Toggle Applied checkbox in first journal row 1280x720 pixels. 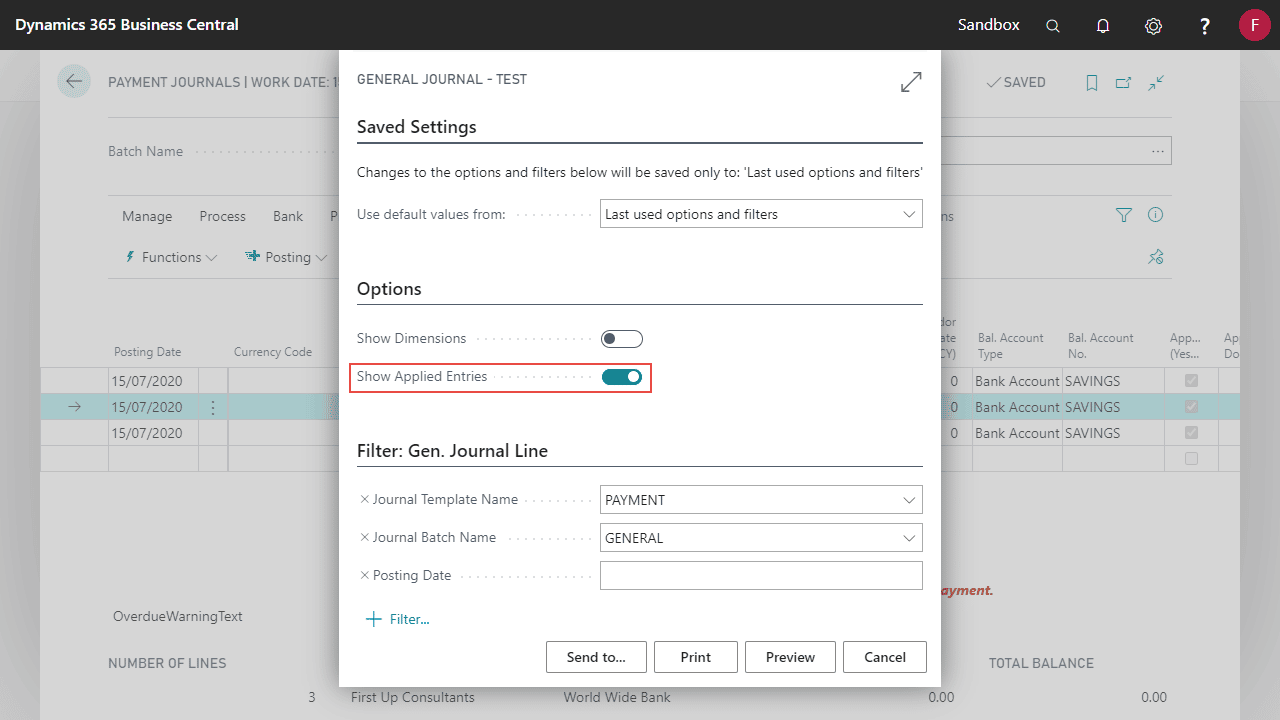(1191, 381)
